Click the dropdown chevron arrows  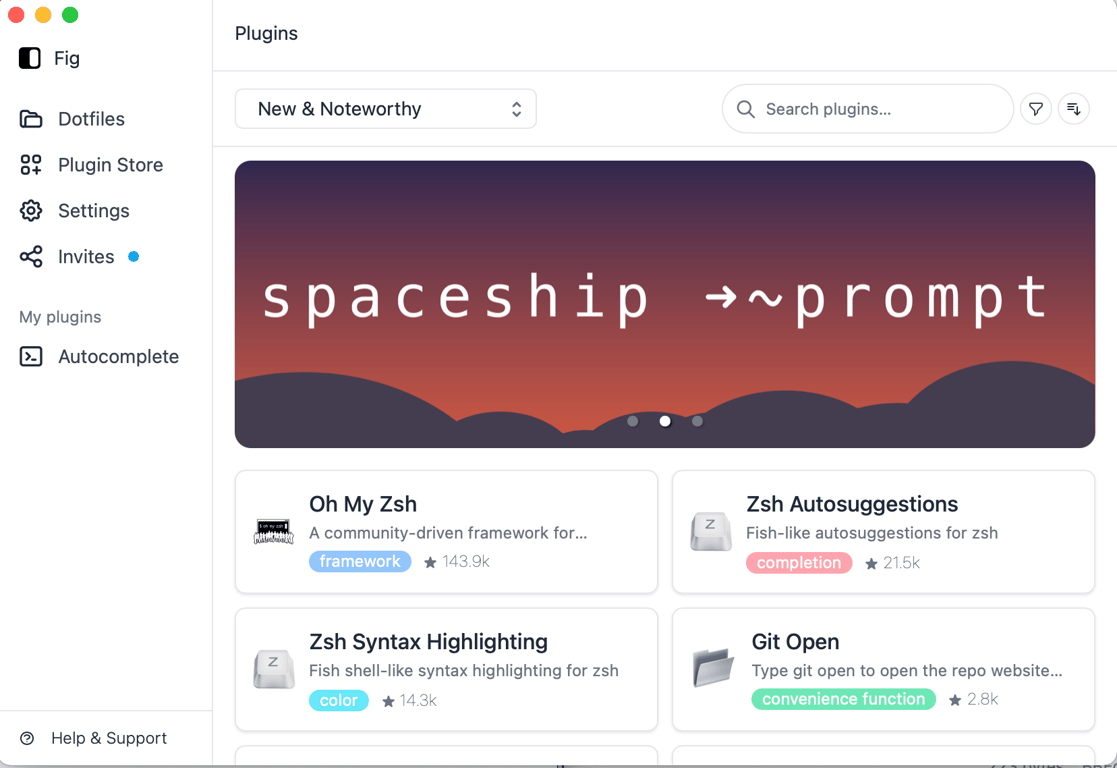point(516,109)
